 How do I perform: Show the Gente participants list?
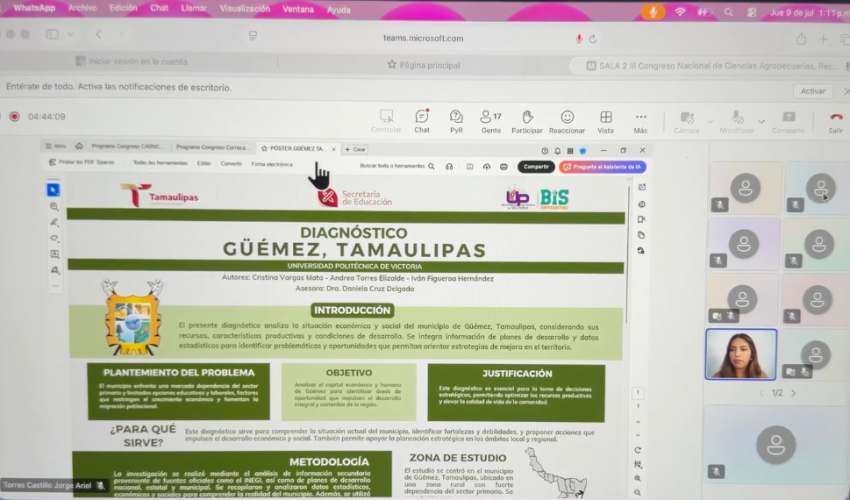click(x=491, y=121)
